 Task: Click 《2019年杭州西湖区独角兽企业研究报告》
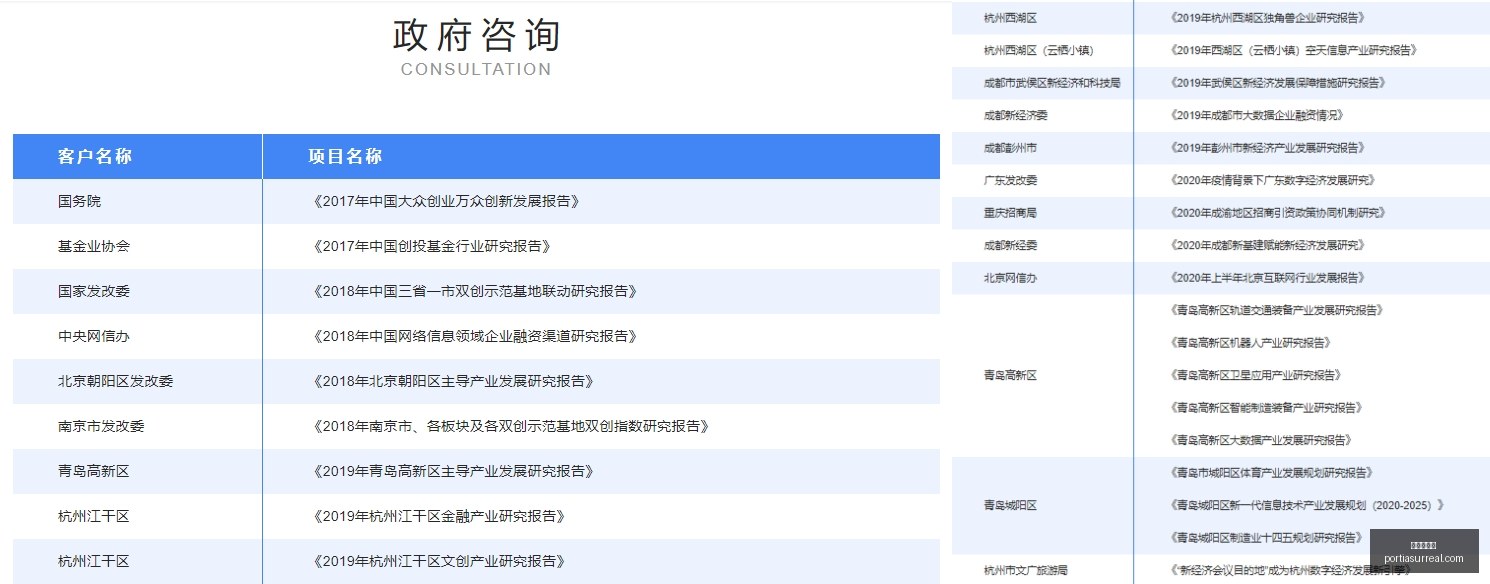click(x=1267, y=17)
